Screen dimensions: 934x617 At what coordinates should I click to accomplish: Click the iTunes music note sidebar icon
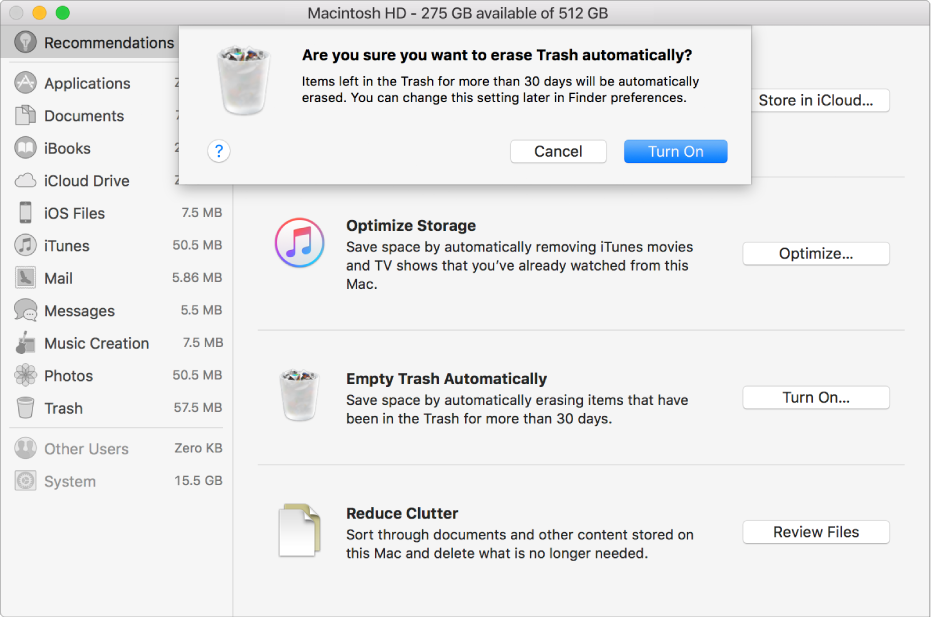[x=26, y=246]
